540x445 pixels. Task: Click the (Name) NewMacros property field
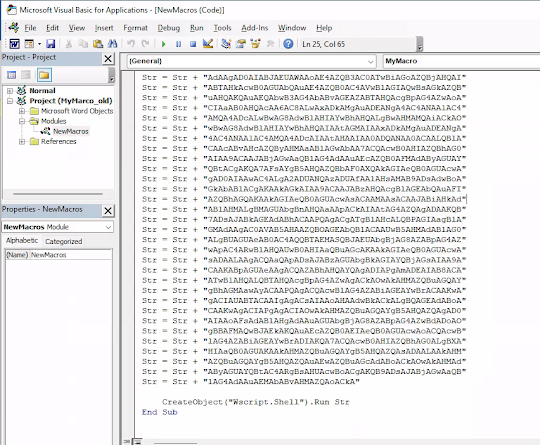[x=59, y=255]
